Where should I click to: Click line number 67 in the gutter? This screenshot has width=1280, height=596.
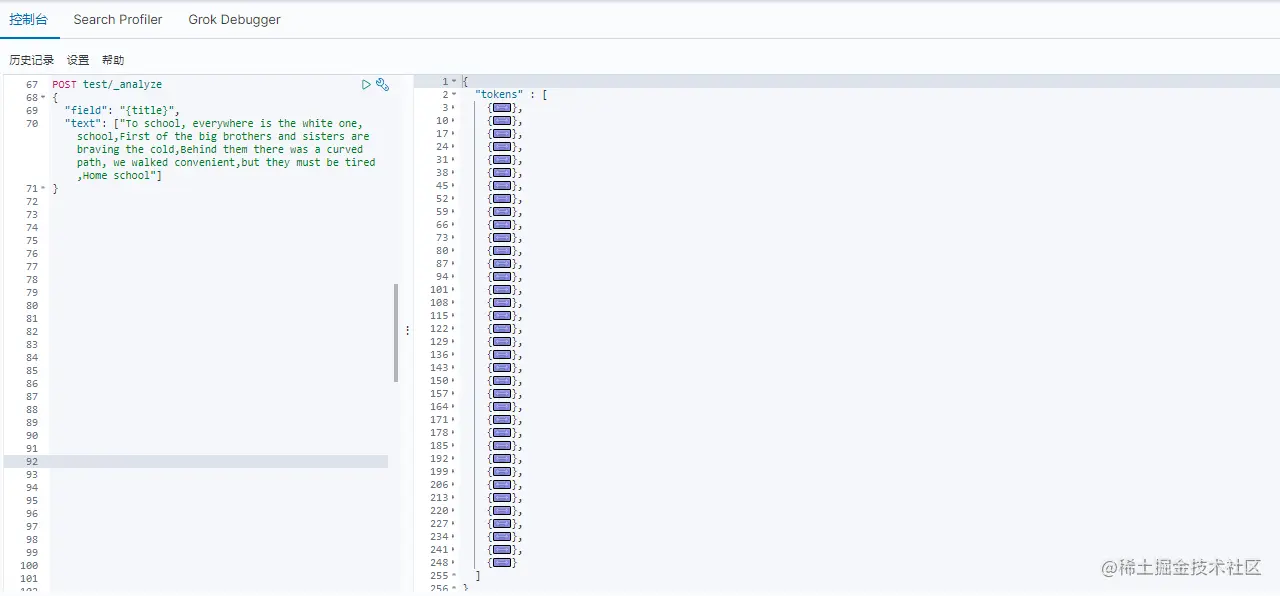[x=32, y=85]
